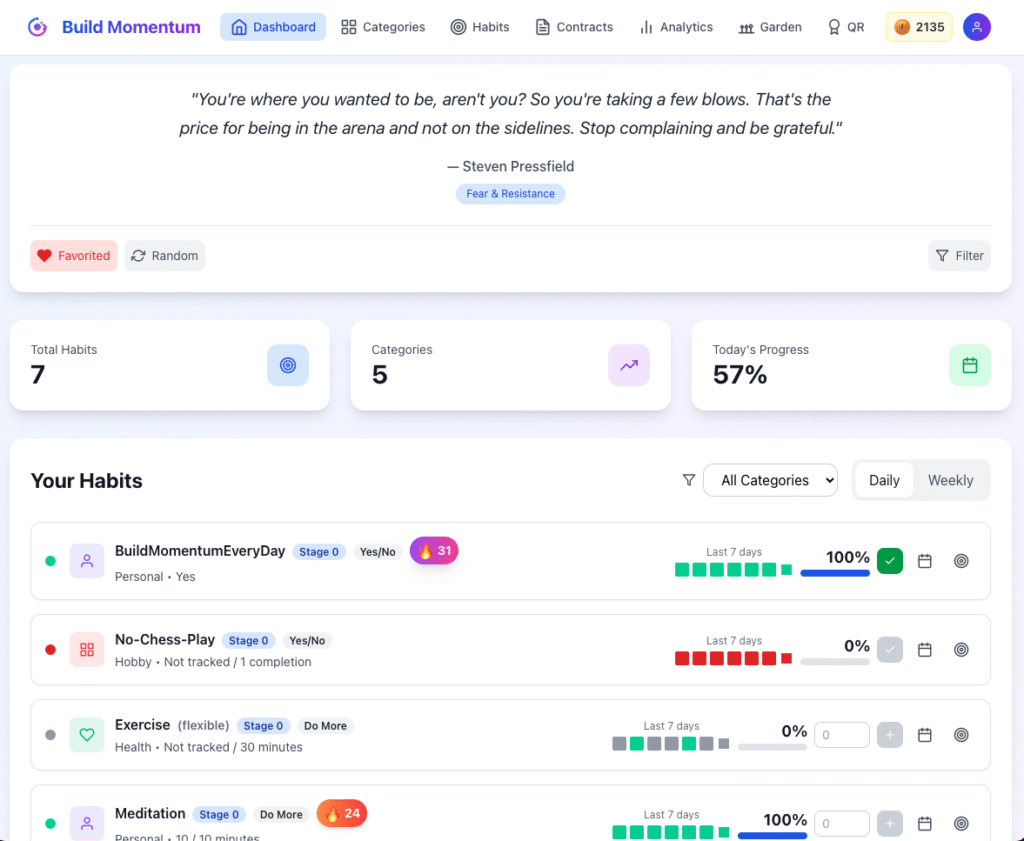The width and height of the screenshot is (1024, 841).
Task: Click the Today's Progress calendar icon
Action: pos(969,365)
